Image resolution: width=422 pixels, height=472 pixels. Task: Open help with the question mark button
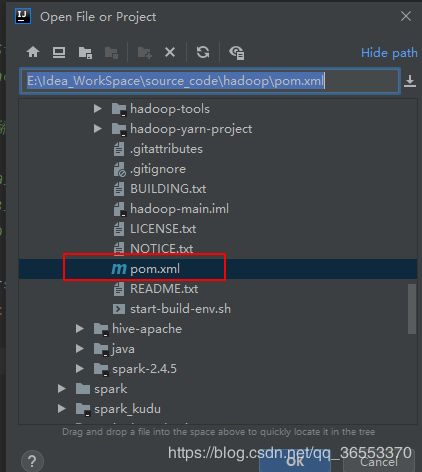tap(32, 461)
